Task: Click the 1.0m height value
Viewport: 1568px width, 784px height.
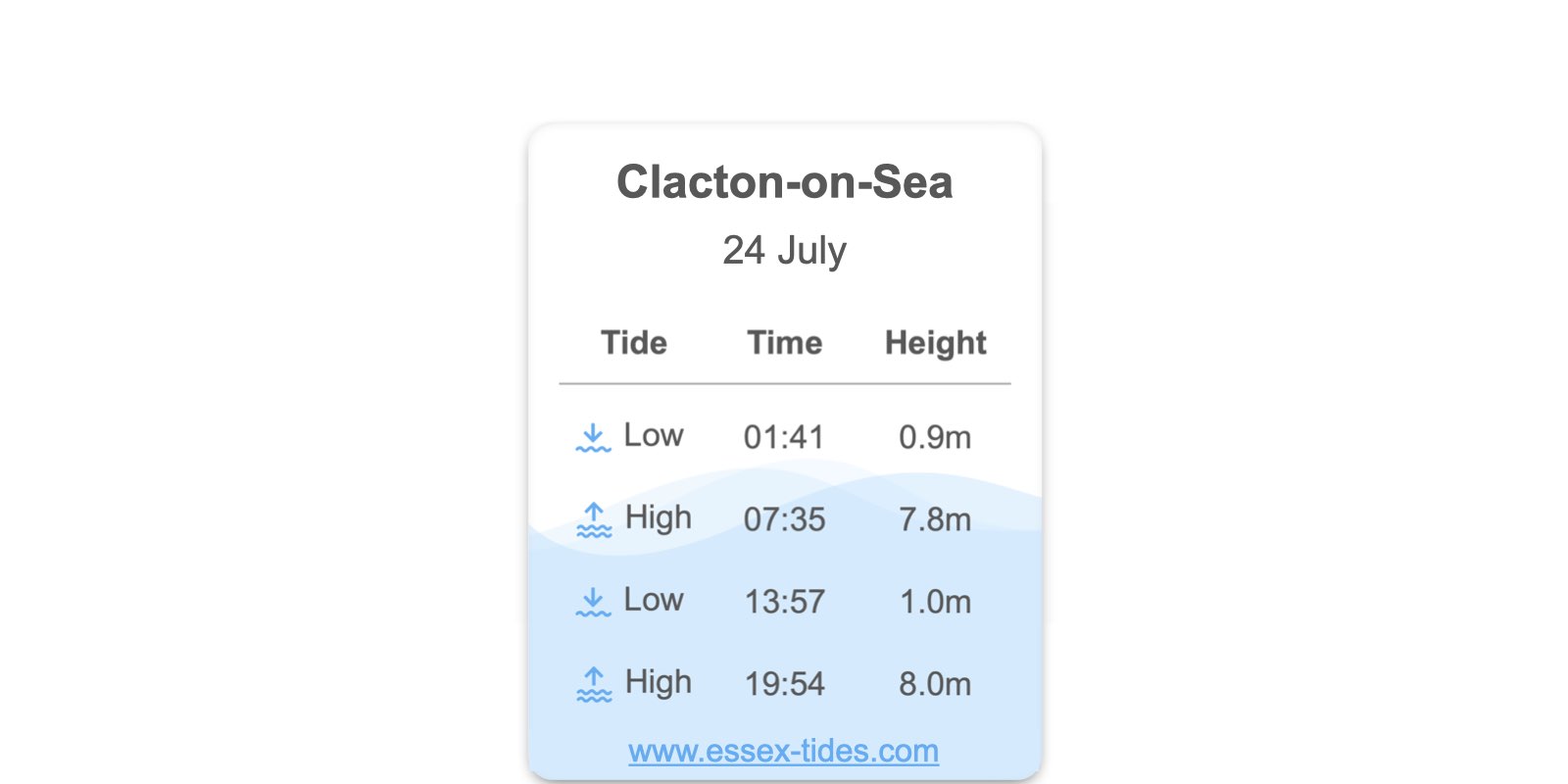Action: (x=935, y=602)
